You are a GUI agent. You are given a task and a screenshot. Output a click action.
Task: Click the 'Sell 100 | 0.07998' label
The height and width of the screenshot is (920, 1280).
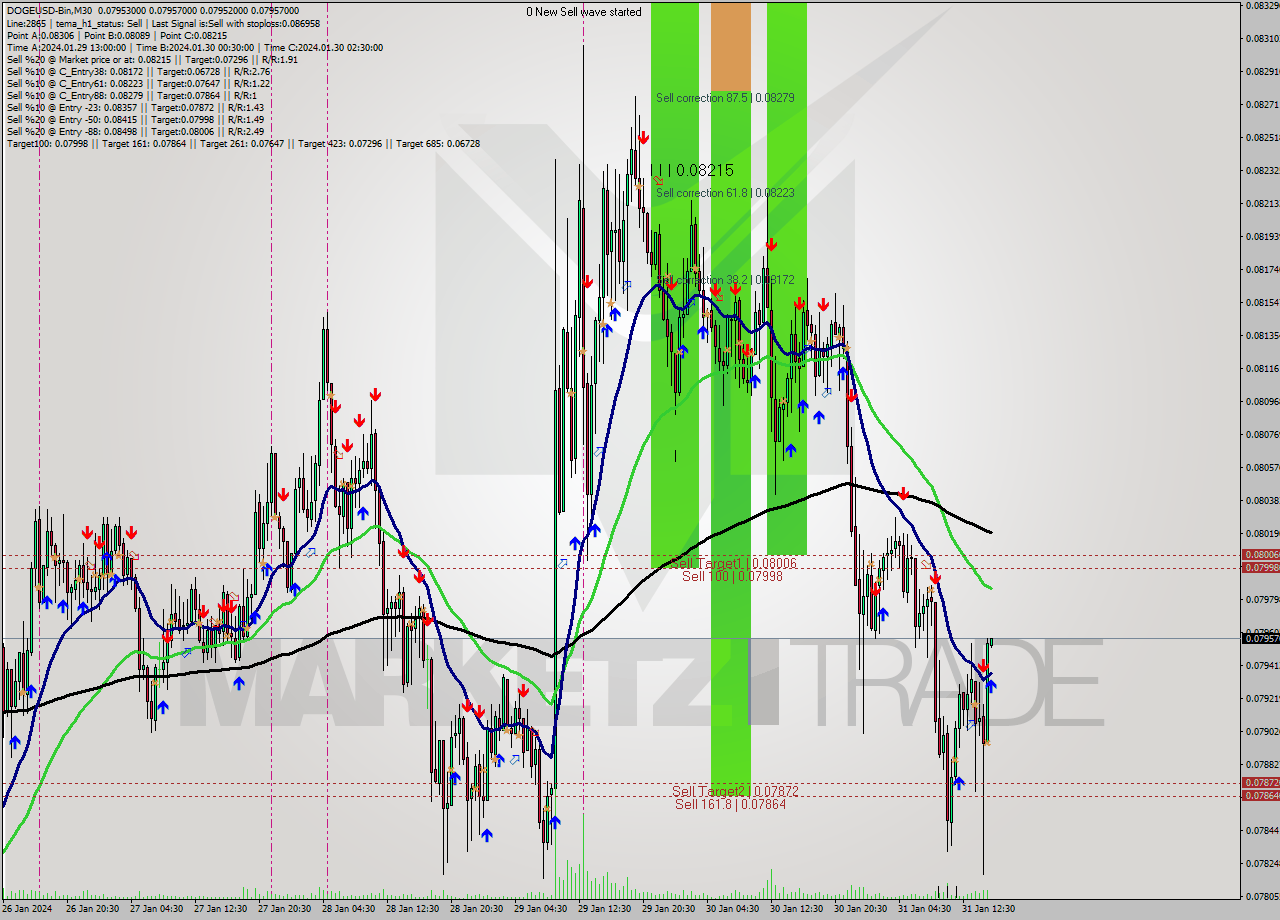pos(732,576)
